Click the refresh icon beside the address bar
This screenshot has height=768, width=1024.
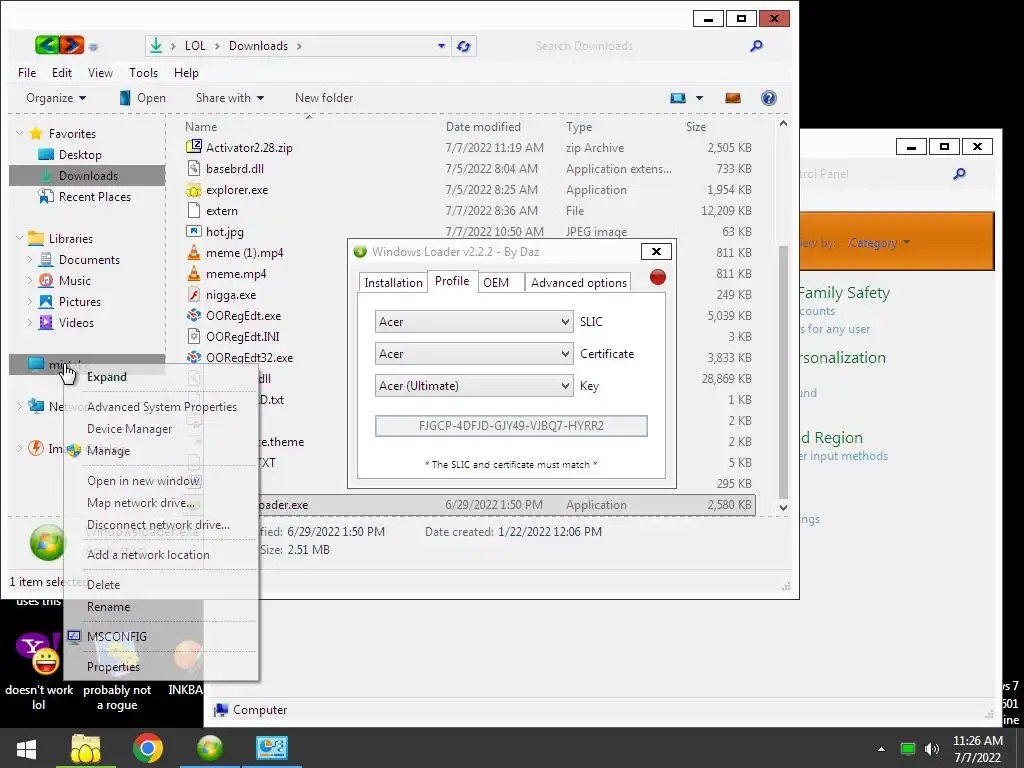click(x=464, y=46)
